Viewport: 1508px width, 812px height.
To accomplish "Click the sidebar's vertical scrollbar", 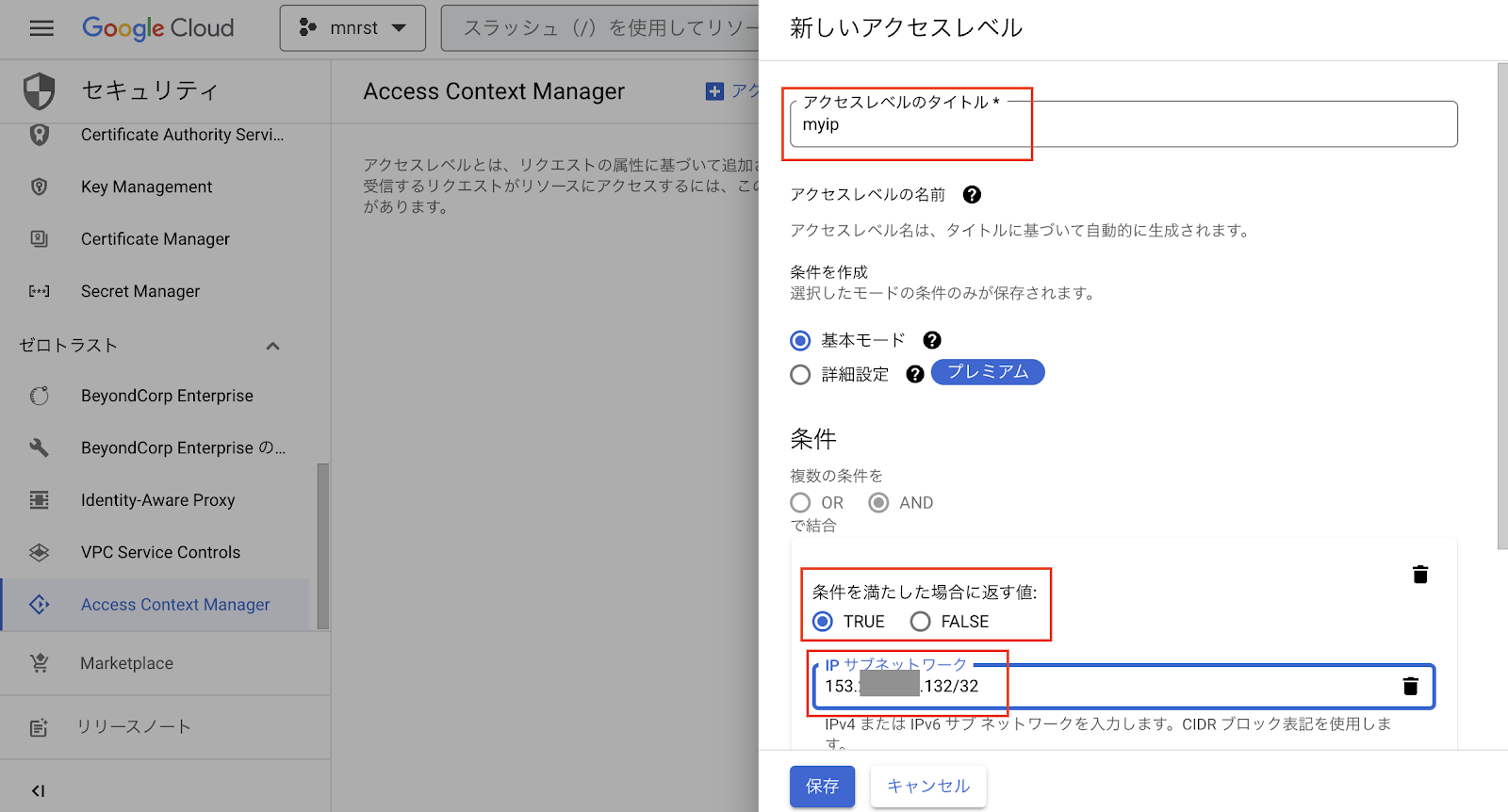I will coord(323,546).
